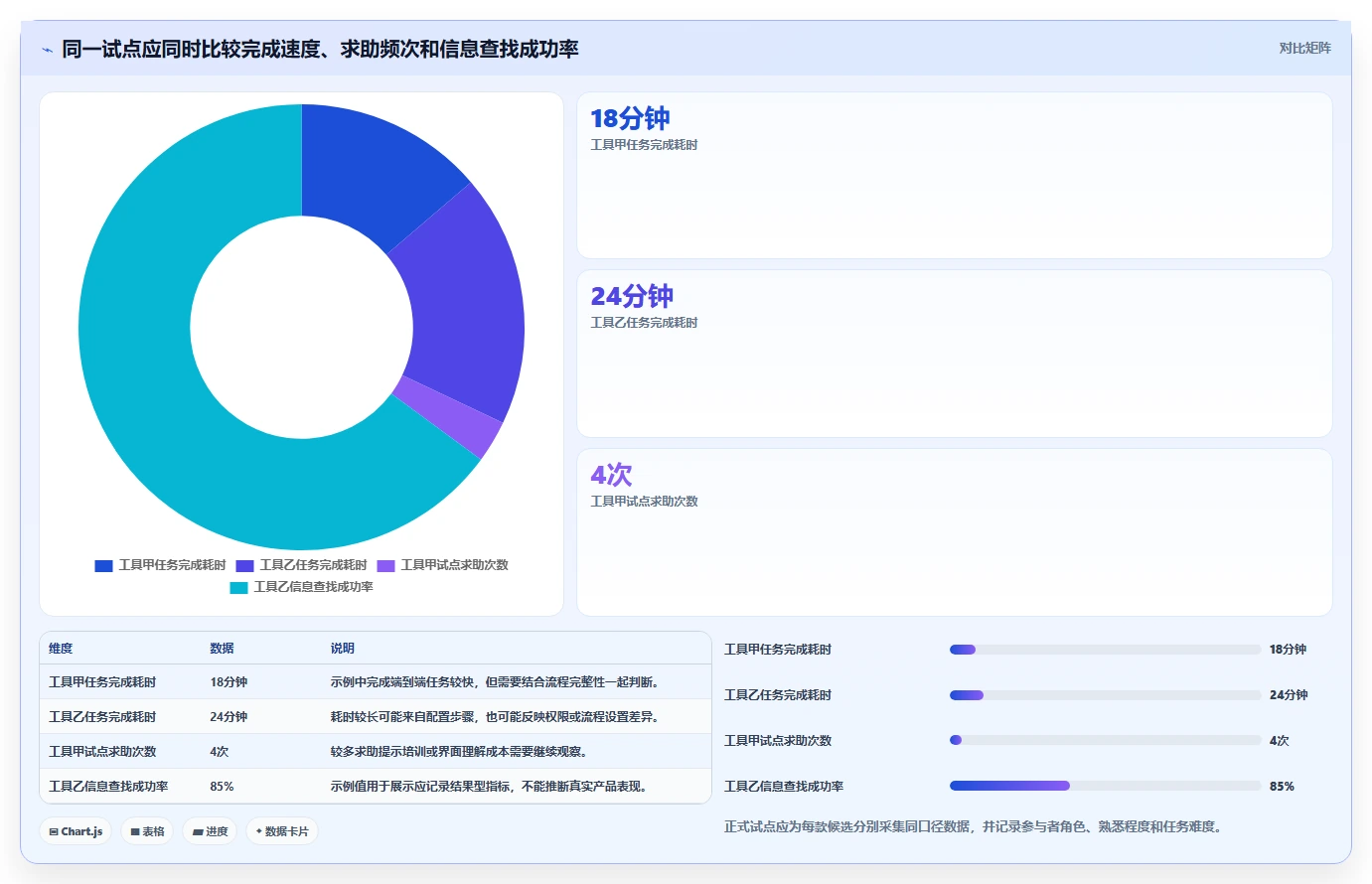Click the dark blue donut chart segment

coord(373,174)
